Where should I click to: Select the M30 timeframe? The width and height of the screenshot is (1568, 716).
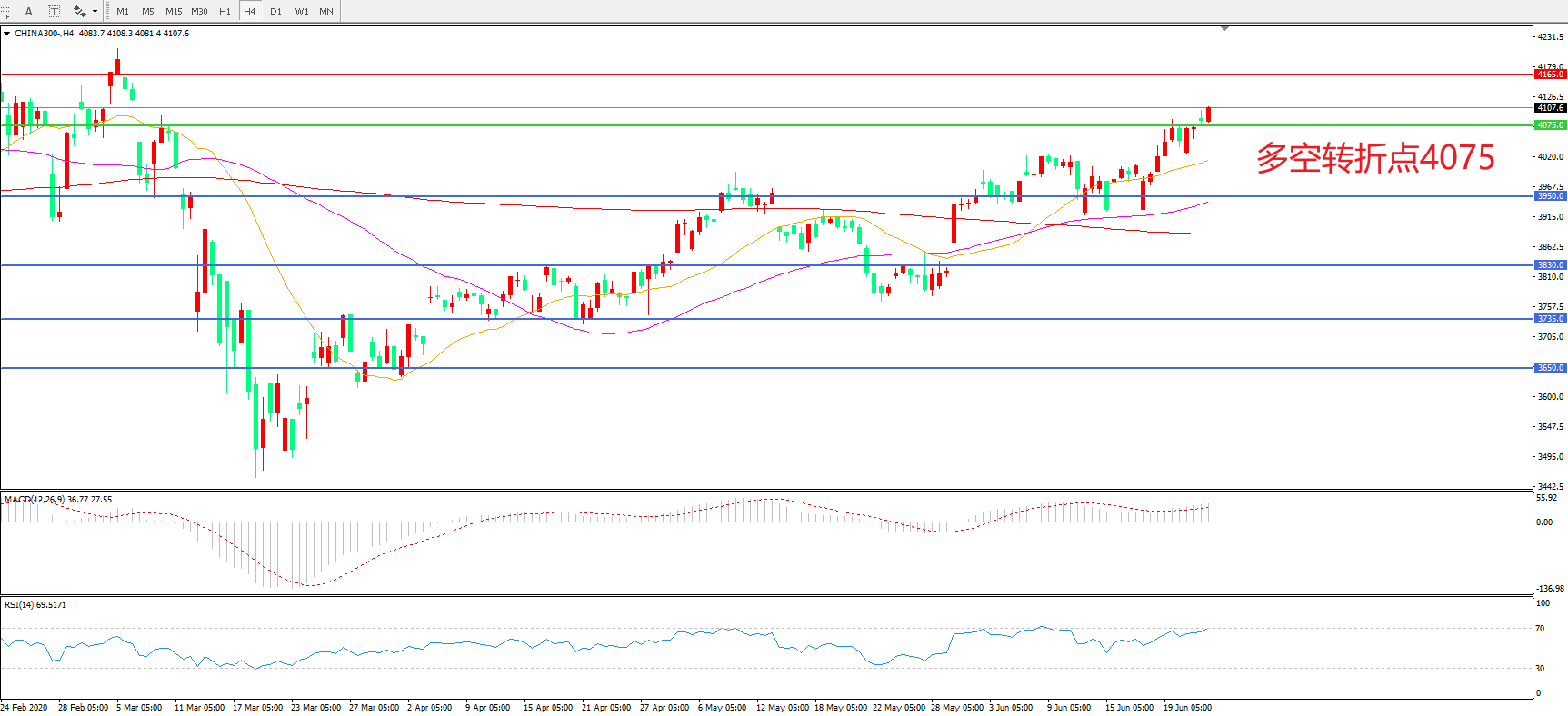click(x=199, y=11)
